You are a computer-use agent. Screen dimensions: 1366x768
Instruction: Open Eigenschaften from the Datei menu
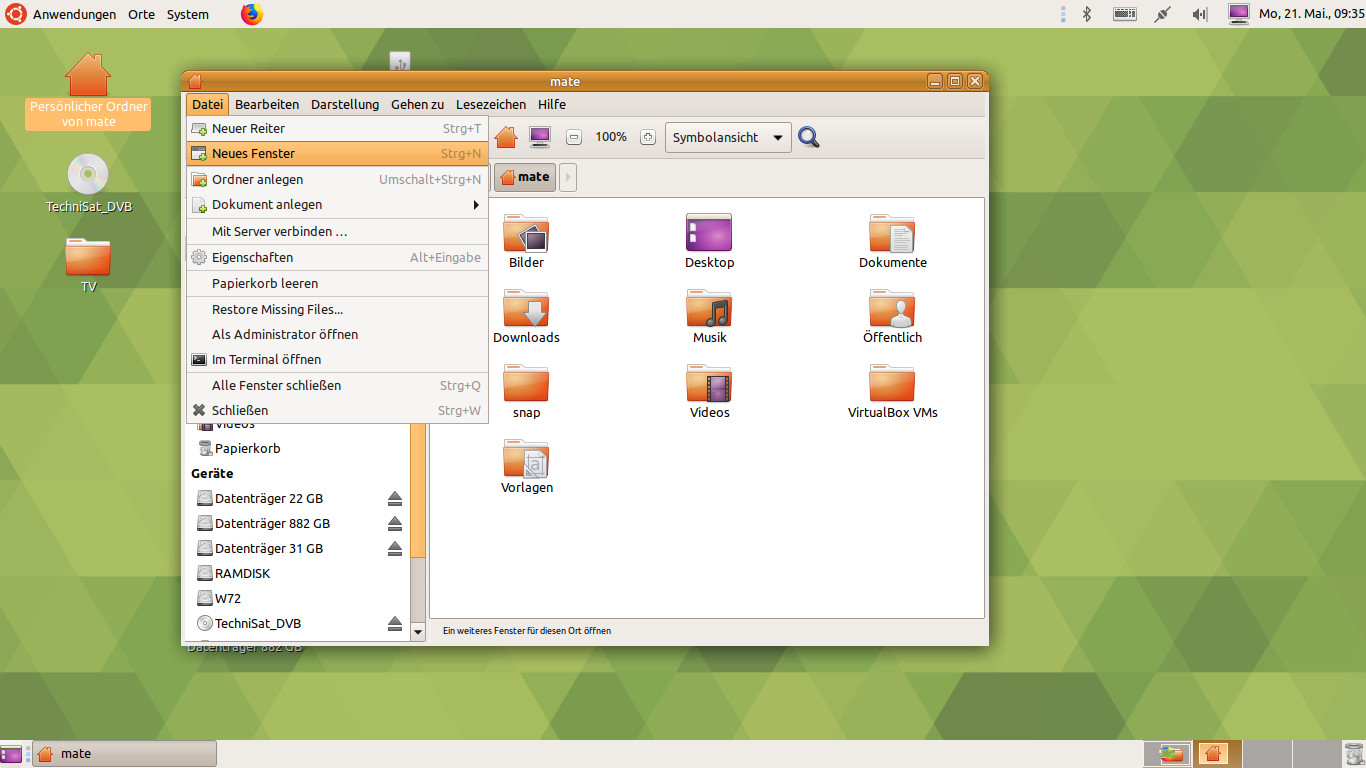[337, 257]
